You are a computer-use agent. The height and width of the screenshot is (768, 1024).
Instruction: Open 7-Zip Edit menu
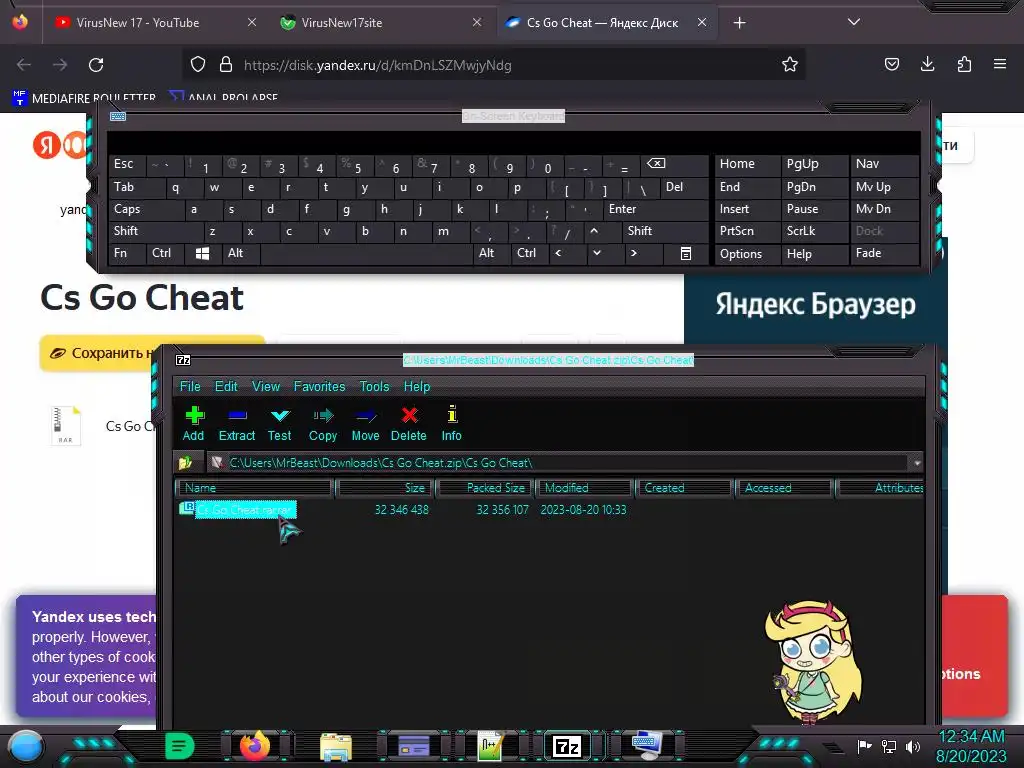(x=226, y=386)
